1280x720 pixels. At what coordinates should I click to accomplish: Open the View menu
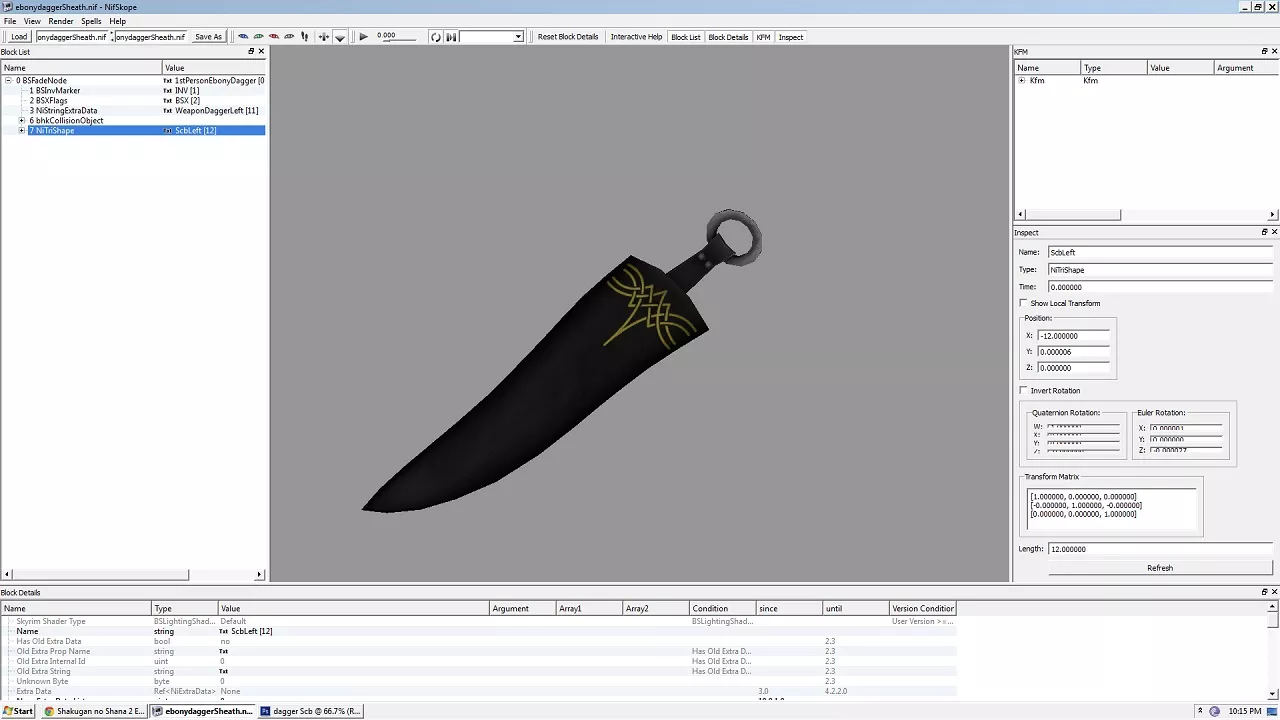[32, 21]
